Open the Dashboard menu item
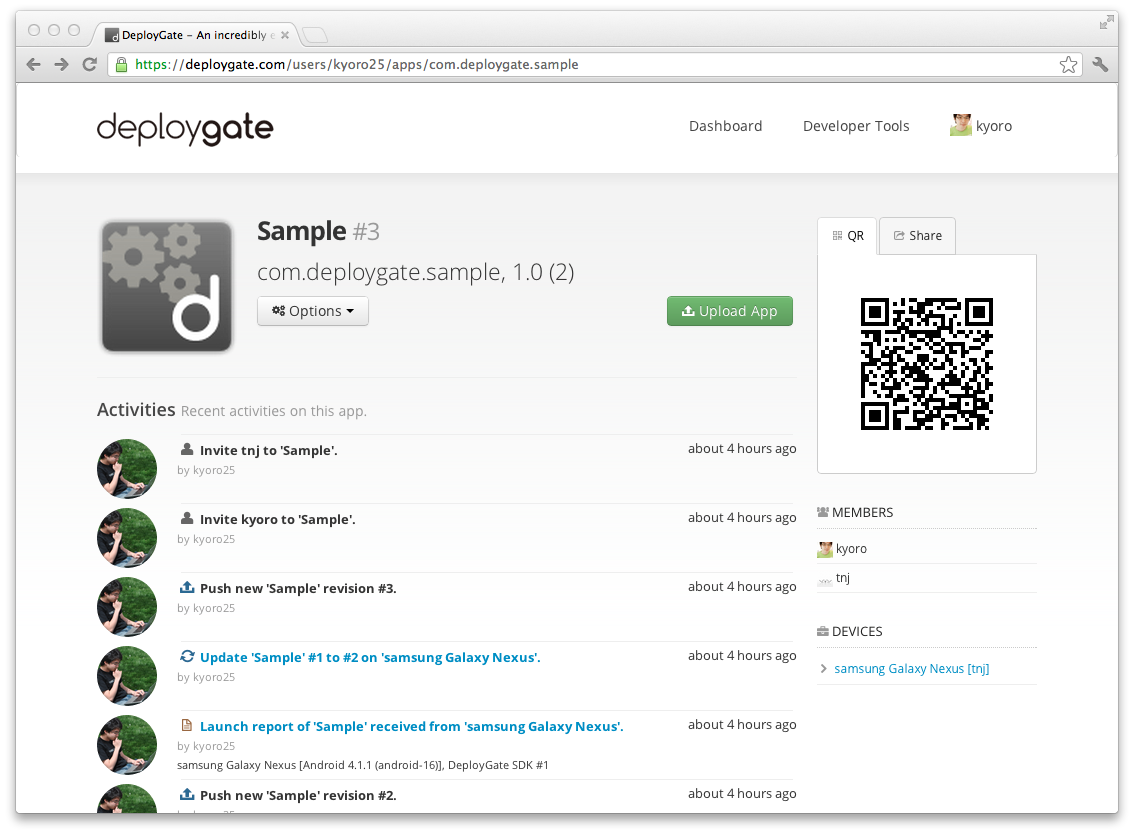This screenshot has width=1140, height=837. point(726,127)
